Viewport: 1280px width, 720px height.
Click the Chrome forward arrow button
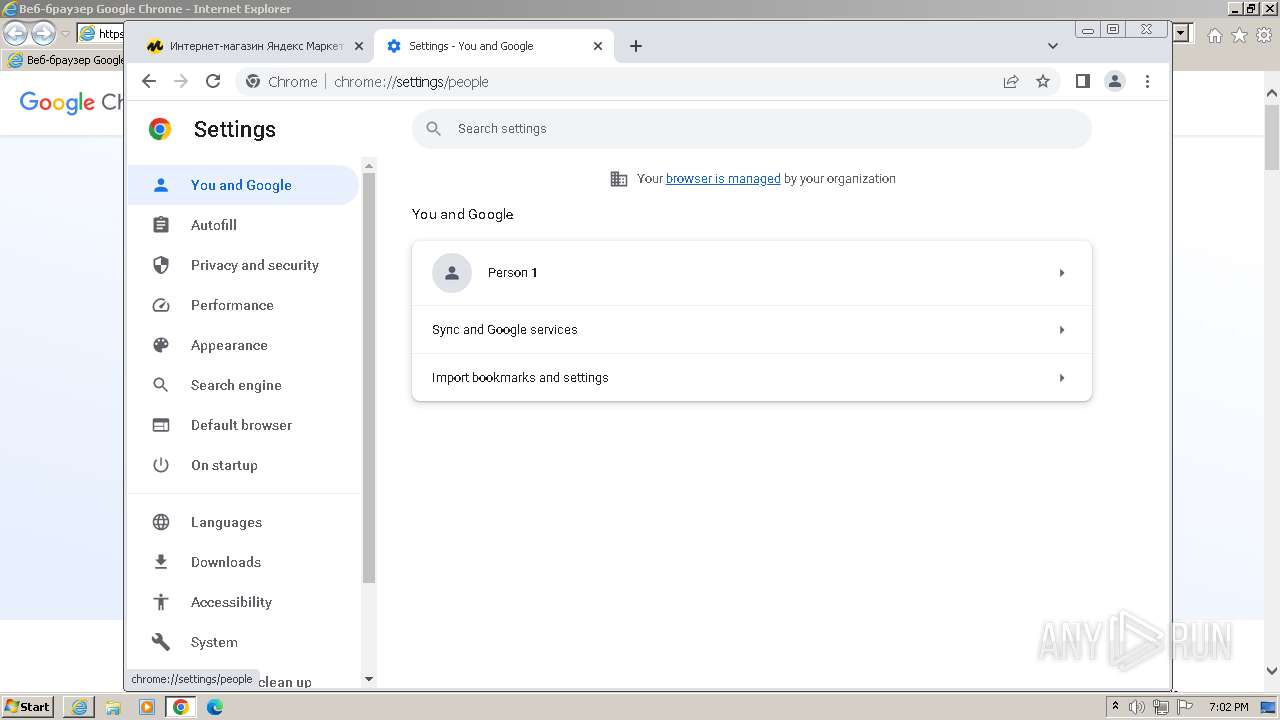point(181,82)
